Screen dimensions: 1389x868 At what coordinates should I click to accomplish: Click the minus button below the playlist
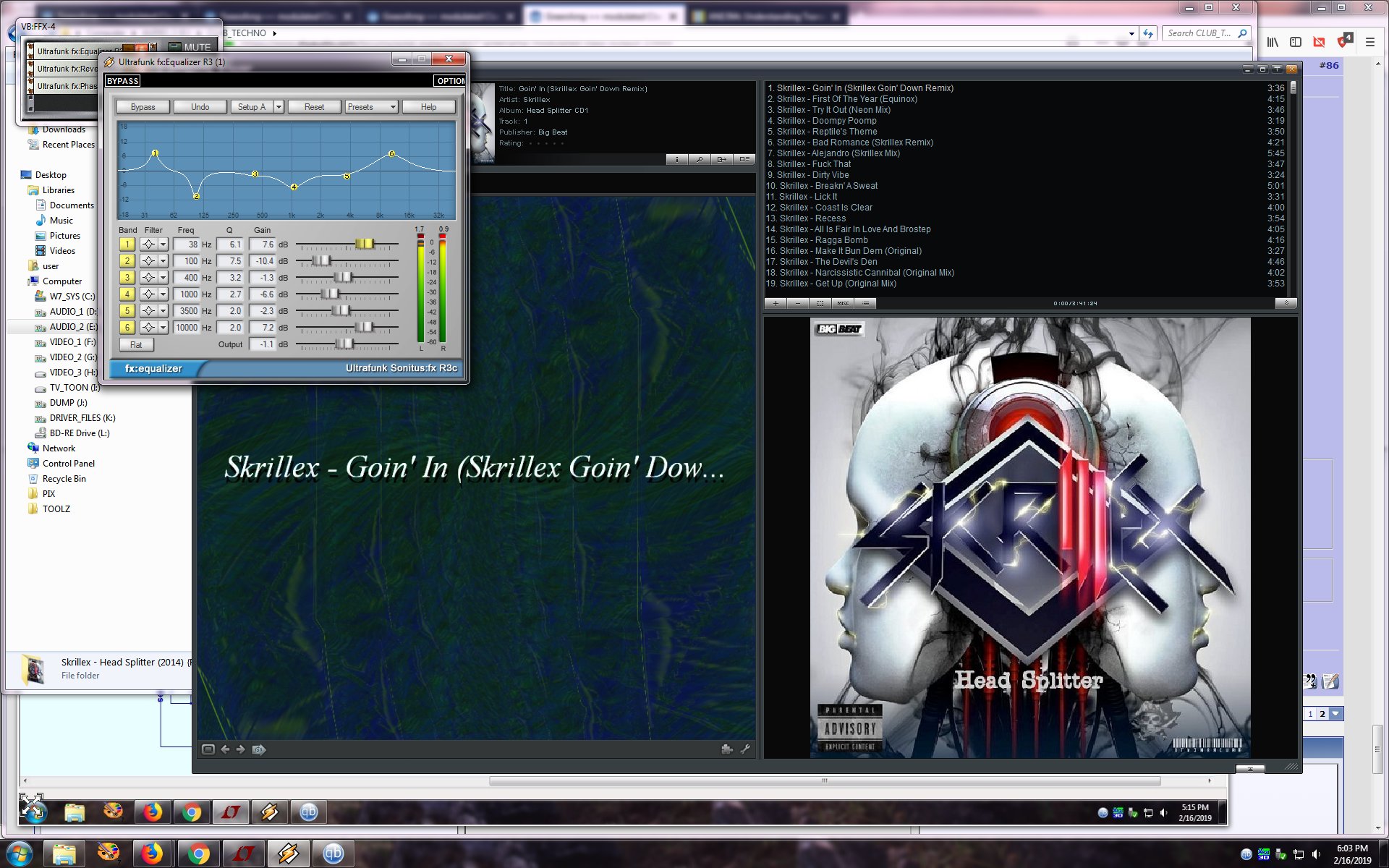798,304
